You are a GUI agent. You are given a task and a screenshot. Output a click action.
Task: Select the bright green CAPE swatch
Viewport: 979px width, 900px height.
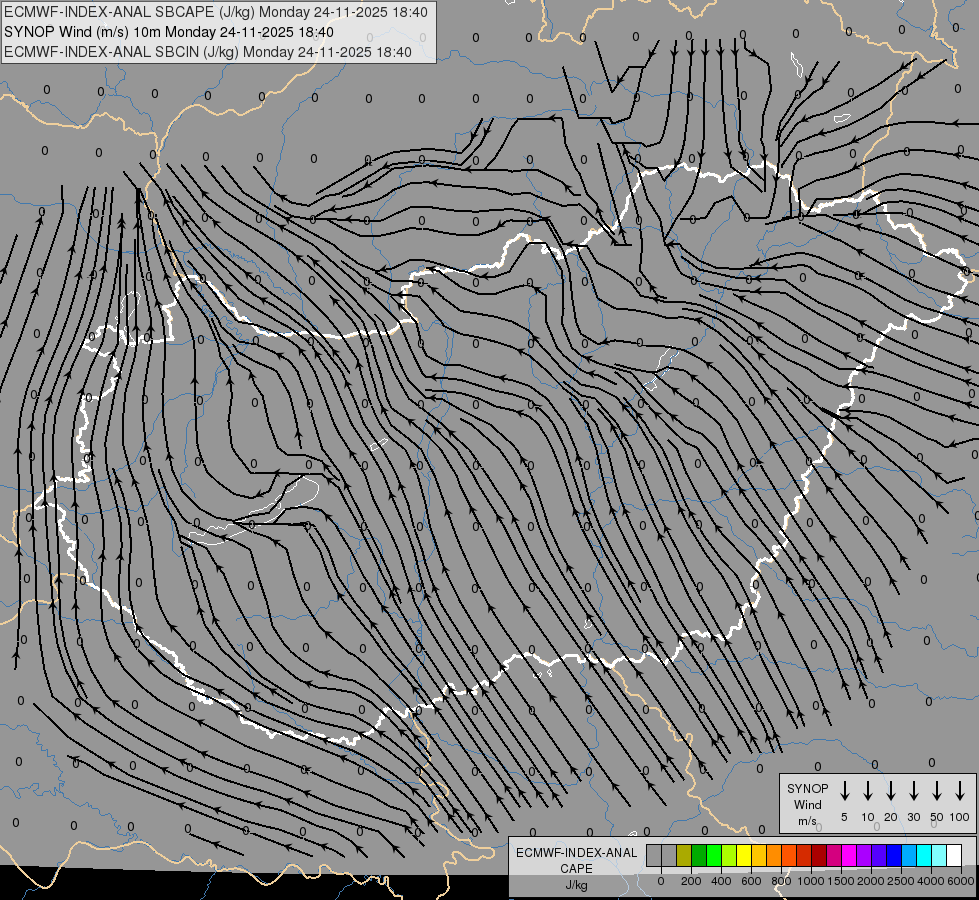[714, 855]
